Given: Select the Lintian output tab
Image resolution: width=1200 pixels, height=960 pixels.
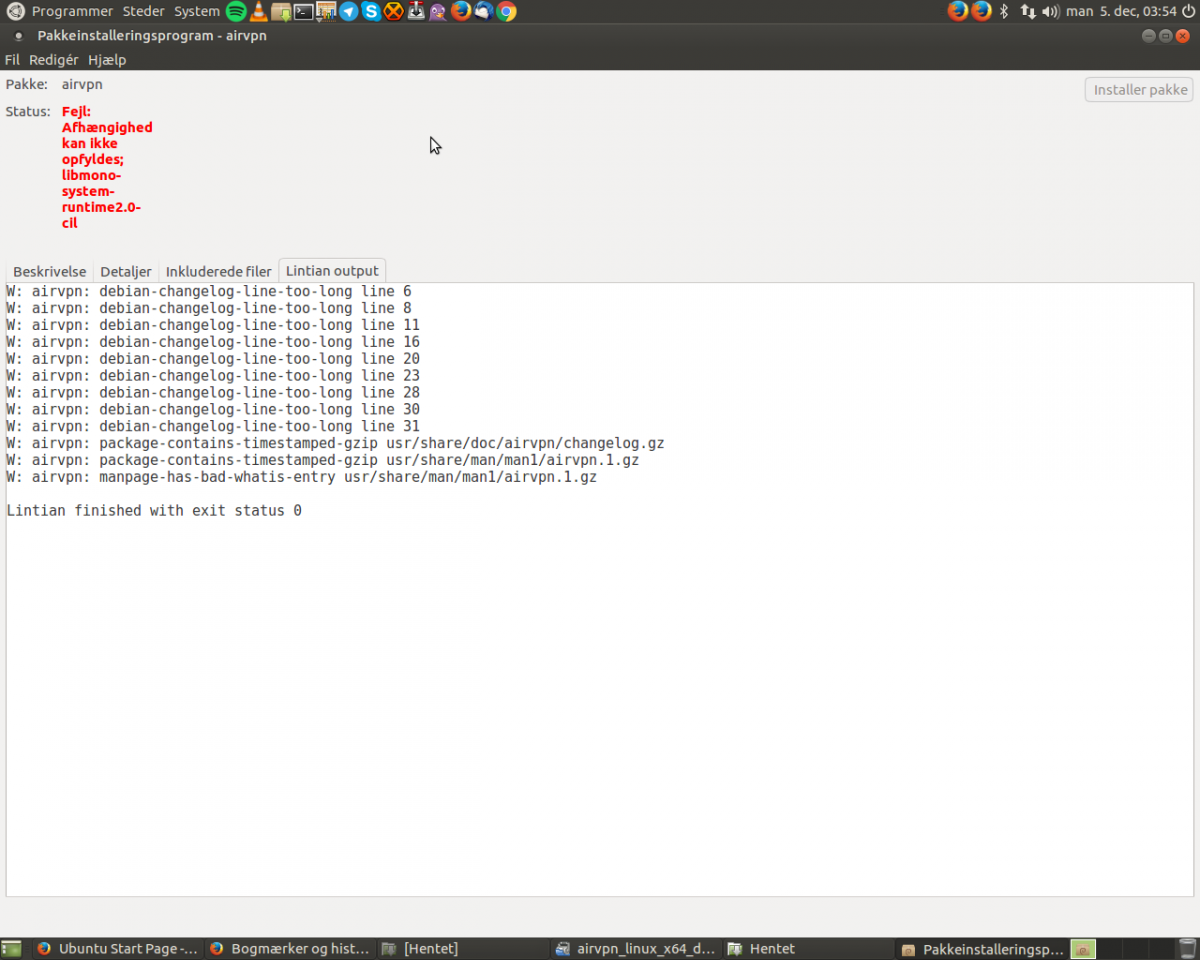Looking at the screenshot, I should pos(332,271).
